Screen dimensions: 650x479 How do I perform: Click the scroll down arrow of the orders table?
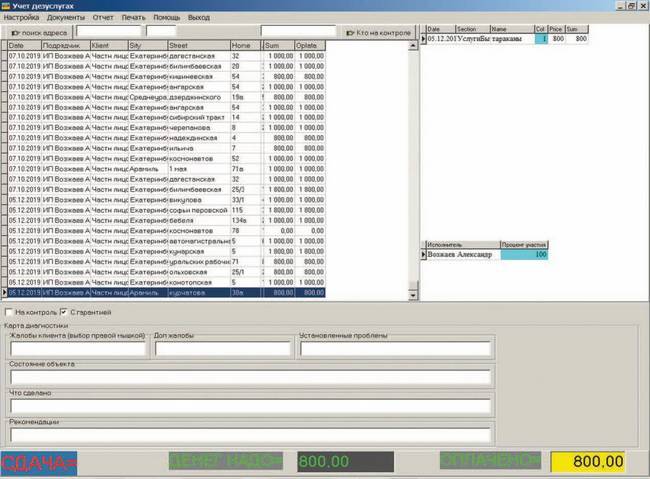[x=412, y=294]
